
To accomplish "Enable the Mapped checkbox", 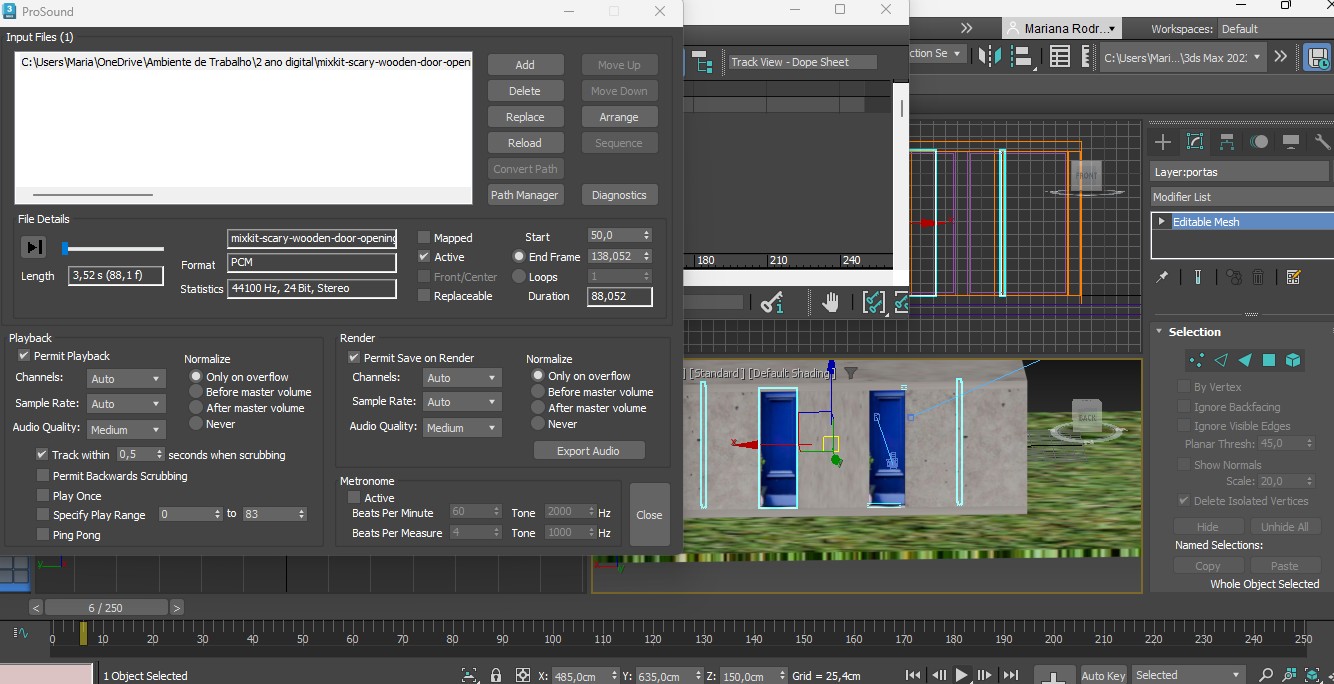I will point(424,238).
